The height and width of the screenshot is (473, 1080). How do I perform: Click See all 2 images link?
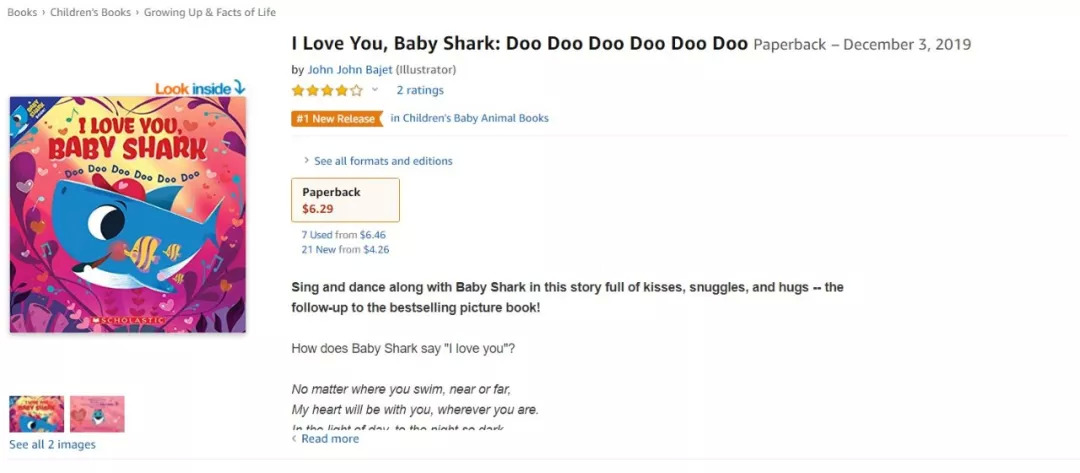(52, 444)
